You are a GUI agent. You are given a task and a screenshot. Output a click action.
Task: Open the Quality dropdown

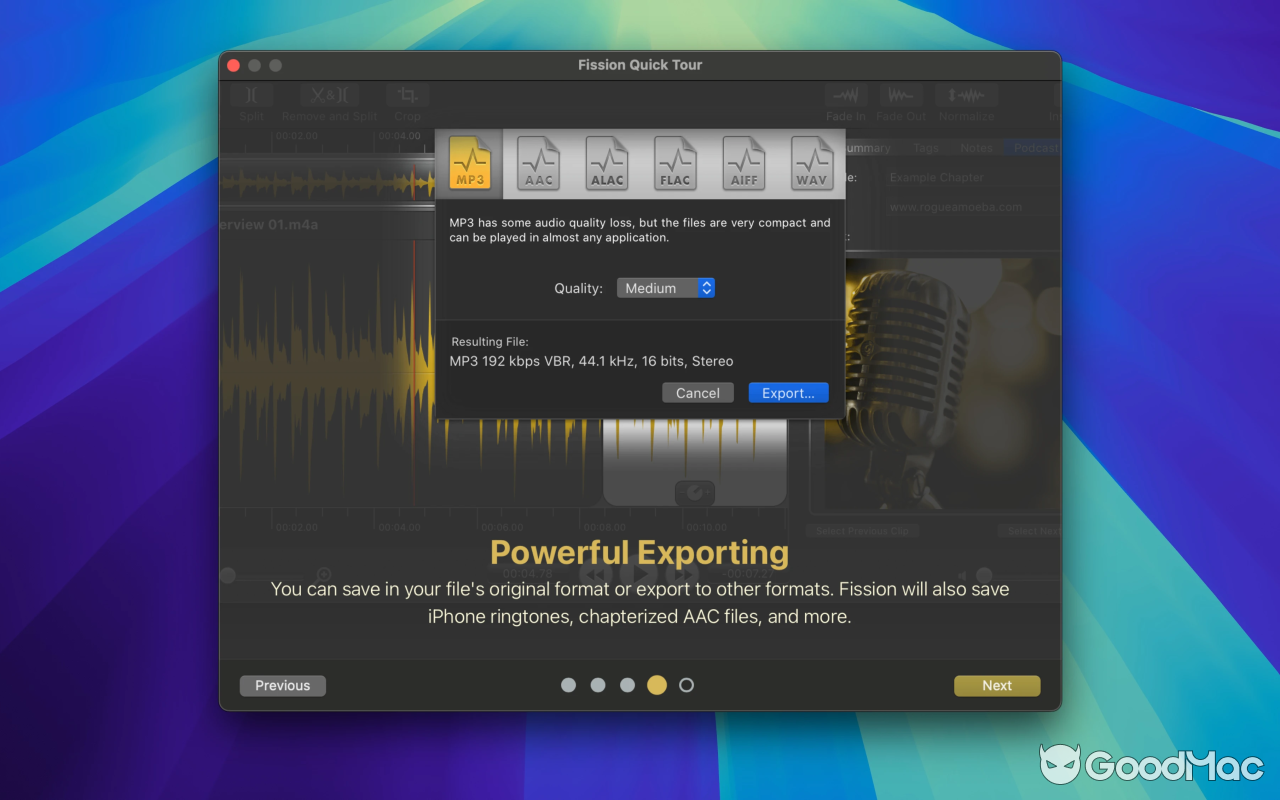[x=665, y=287]
